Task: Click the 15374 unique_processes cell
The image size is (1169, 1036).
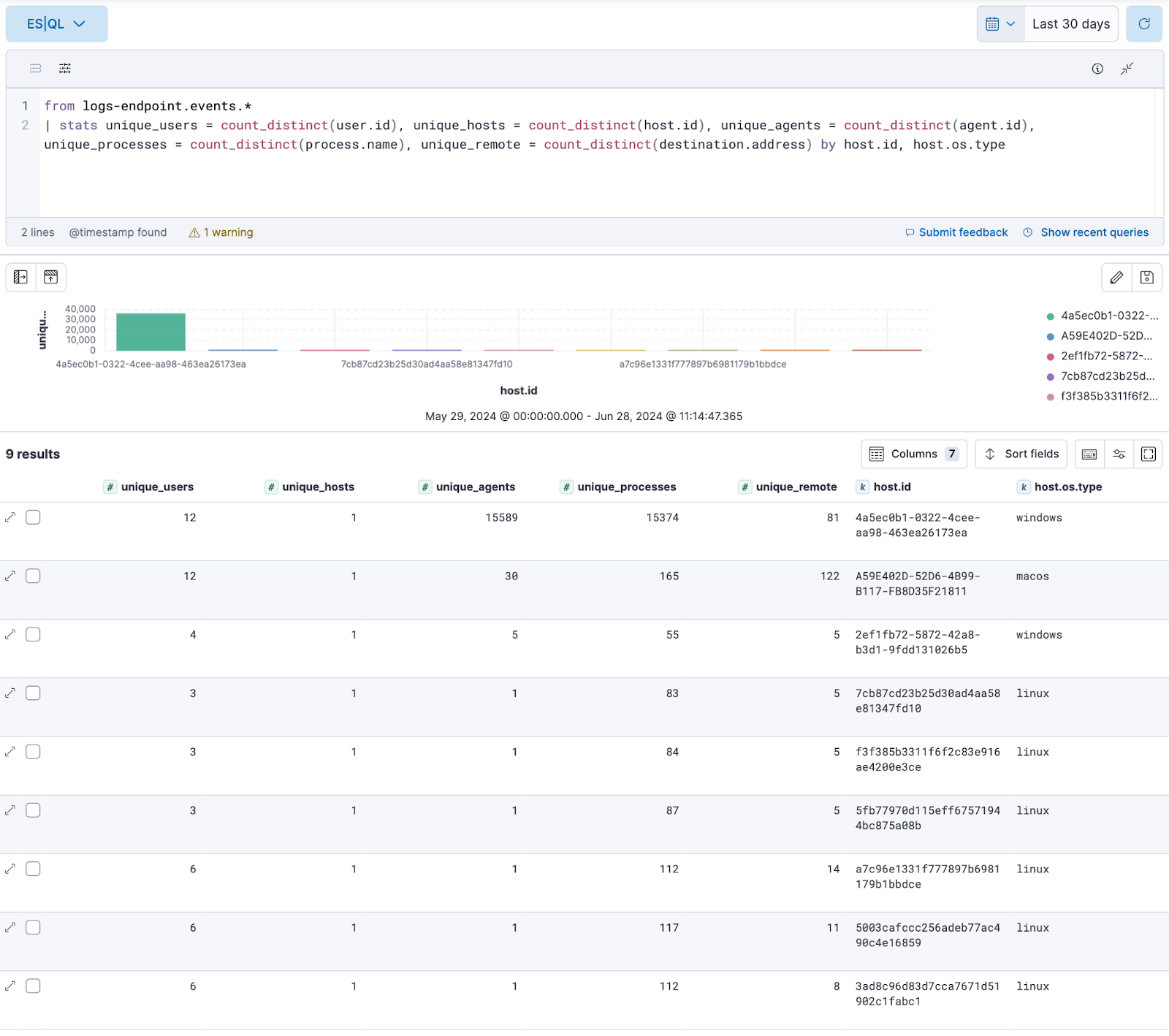Action: (x=662, y=518)
